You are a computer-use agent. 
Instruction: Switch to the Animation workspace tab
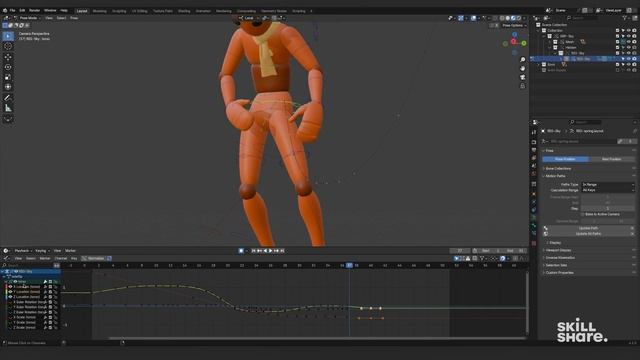[x=203, y=11]
